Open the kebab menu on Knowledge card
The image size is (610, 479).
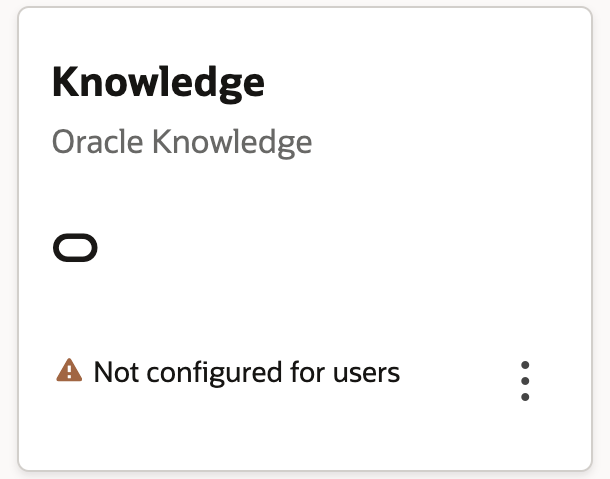[525, 381]
